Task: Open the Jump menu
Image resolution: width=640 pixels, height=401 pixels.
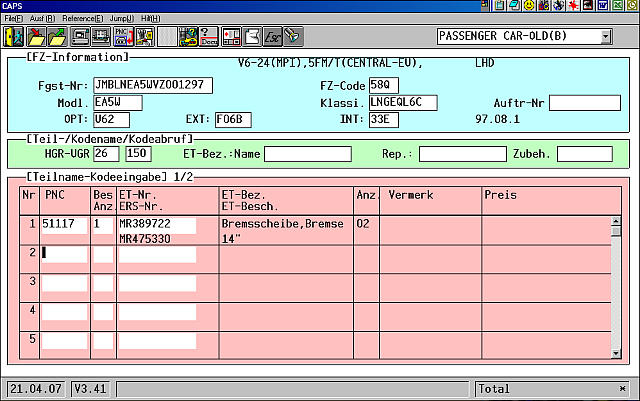Action: tap(122, 19)
